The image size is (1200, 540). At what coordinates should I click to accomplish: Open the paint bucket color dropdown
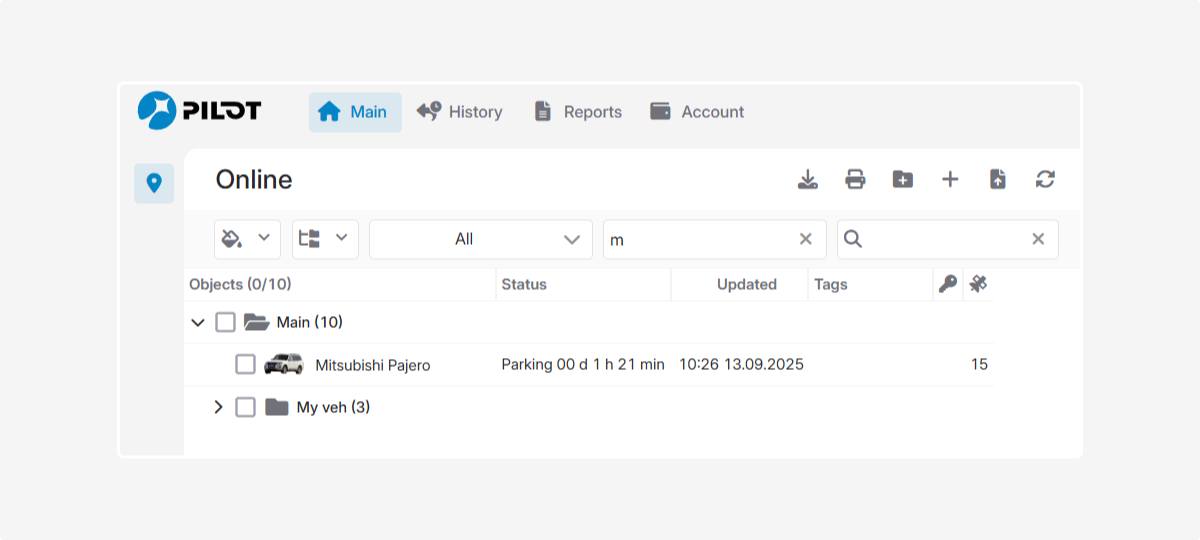[x=247, y=239]
